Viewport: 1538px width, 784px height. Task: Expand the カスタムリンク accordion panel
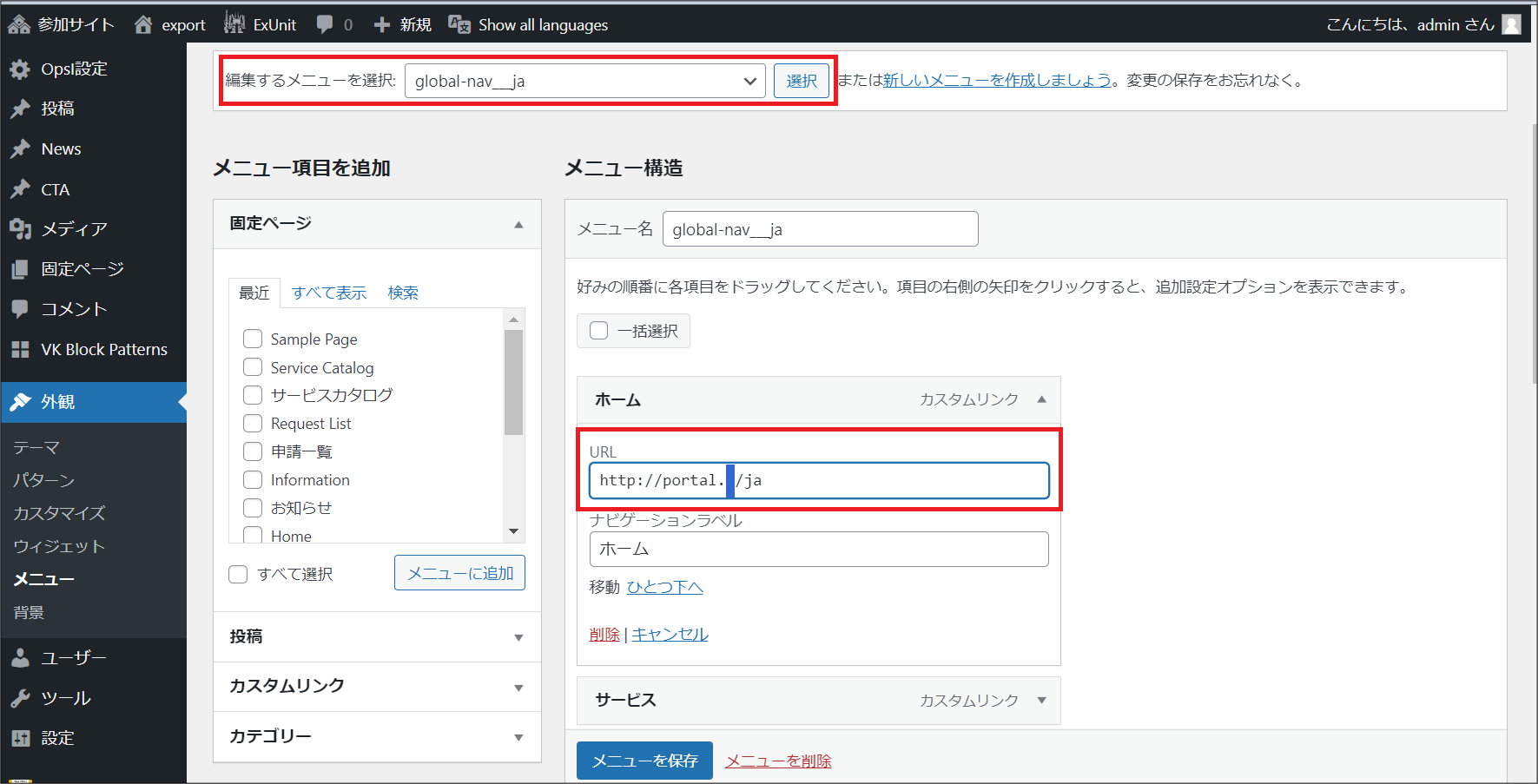click(x=377, y=686)
